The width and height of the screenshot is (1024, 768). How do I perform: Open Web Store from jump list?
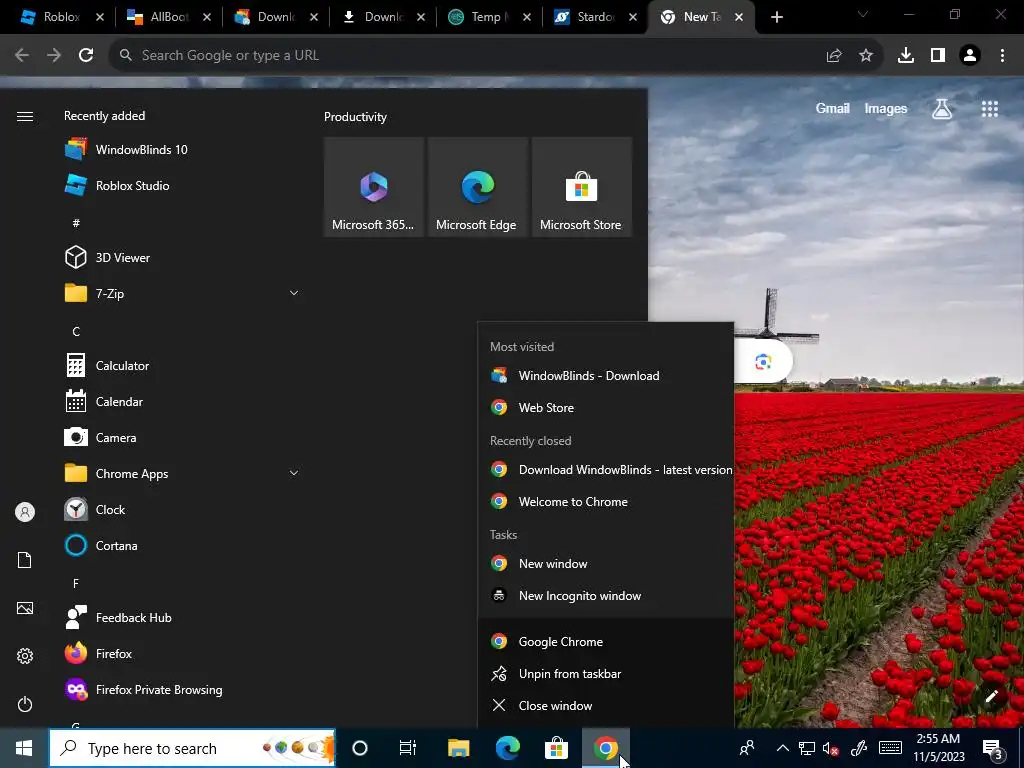click(606, 408)
